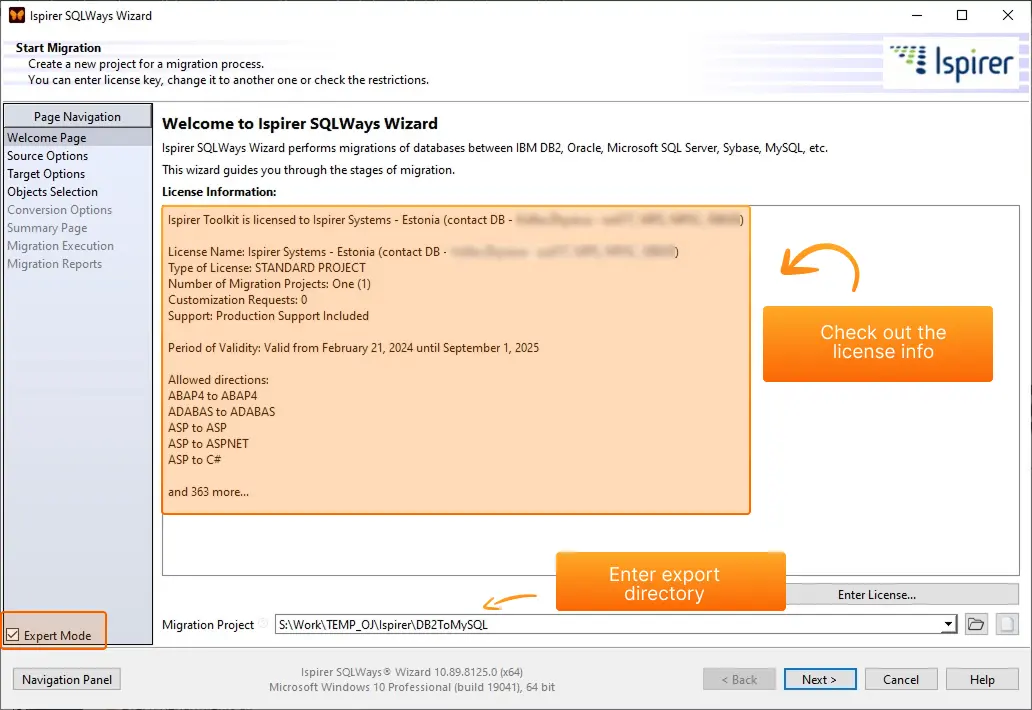Navigate to Objects Selection page
The image size is (1032, 710).
click(x=53, y=191)
